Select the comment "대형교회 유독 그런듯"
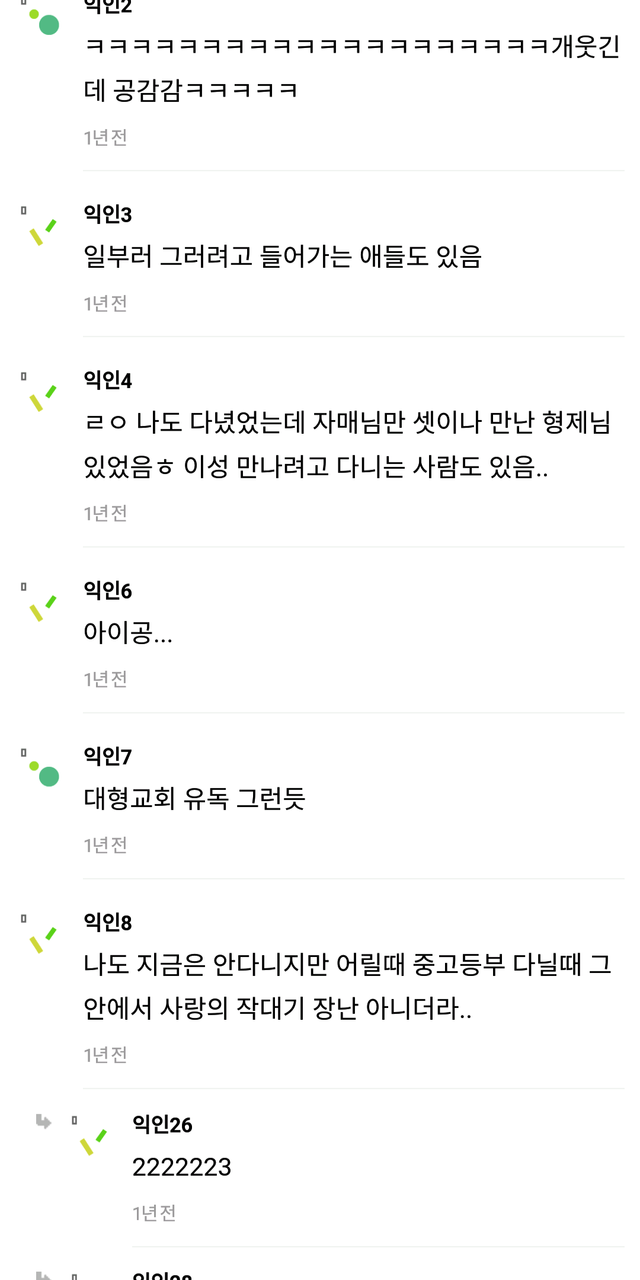640x1280 pixels. pyautogui.click(x=195, y=799)
